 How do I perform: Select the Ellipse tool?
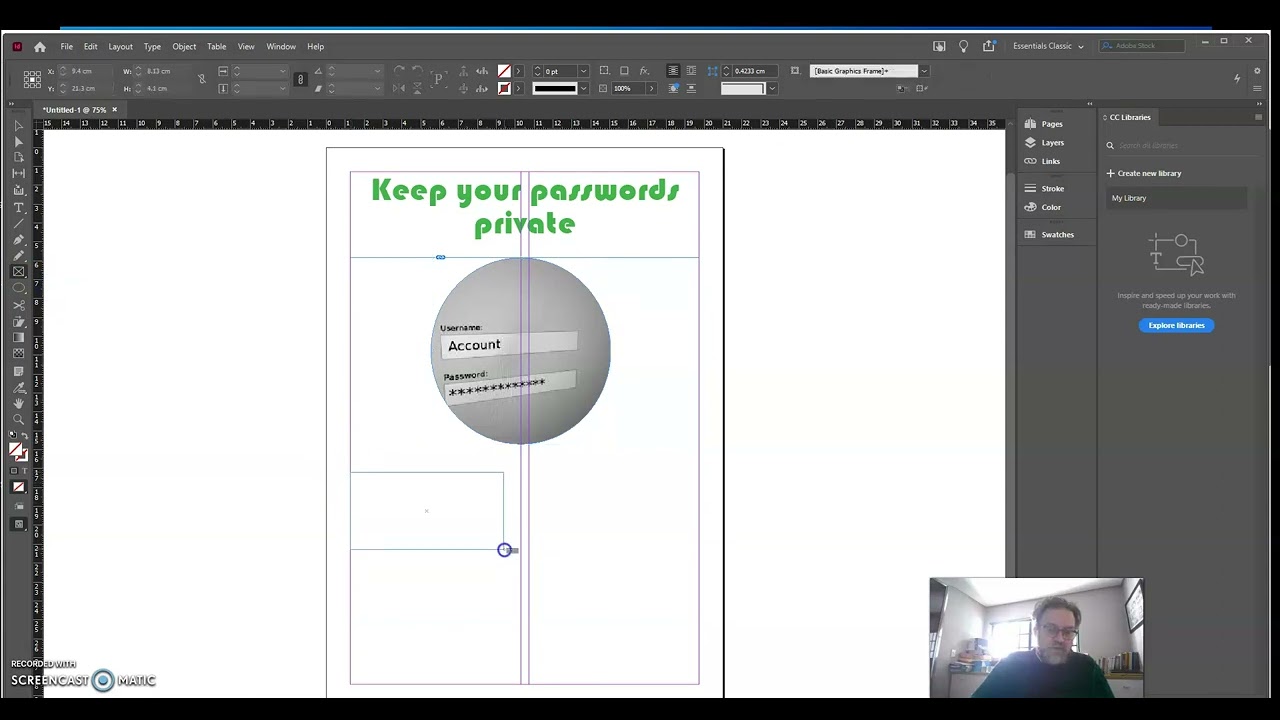click(x=18, y=288)
